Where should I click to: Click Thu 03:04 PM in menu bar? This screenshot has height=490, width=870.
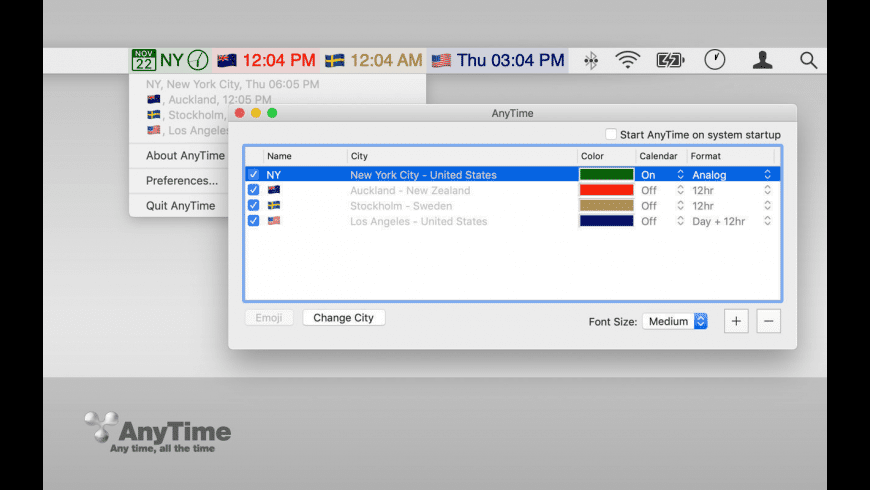(x=510, y=60)
